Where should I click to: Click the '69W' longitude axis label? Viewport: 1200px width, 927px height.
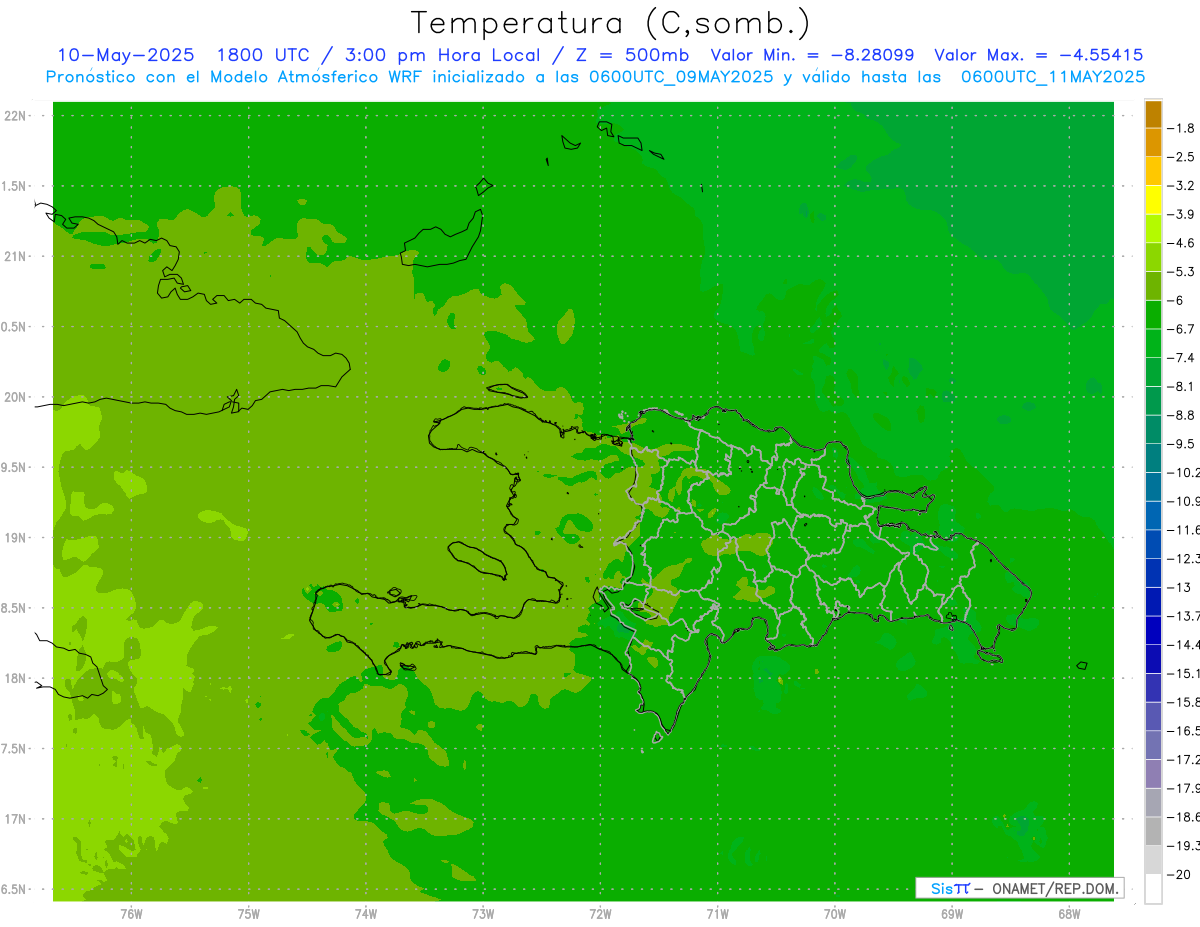click(x=951, y=913)
